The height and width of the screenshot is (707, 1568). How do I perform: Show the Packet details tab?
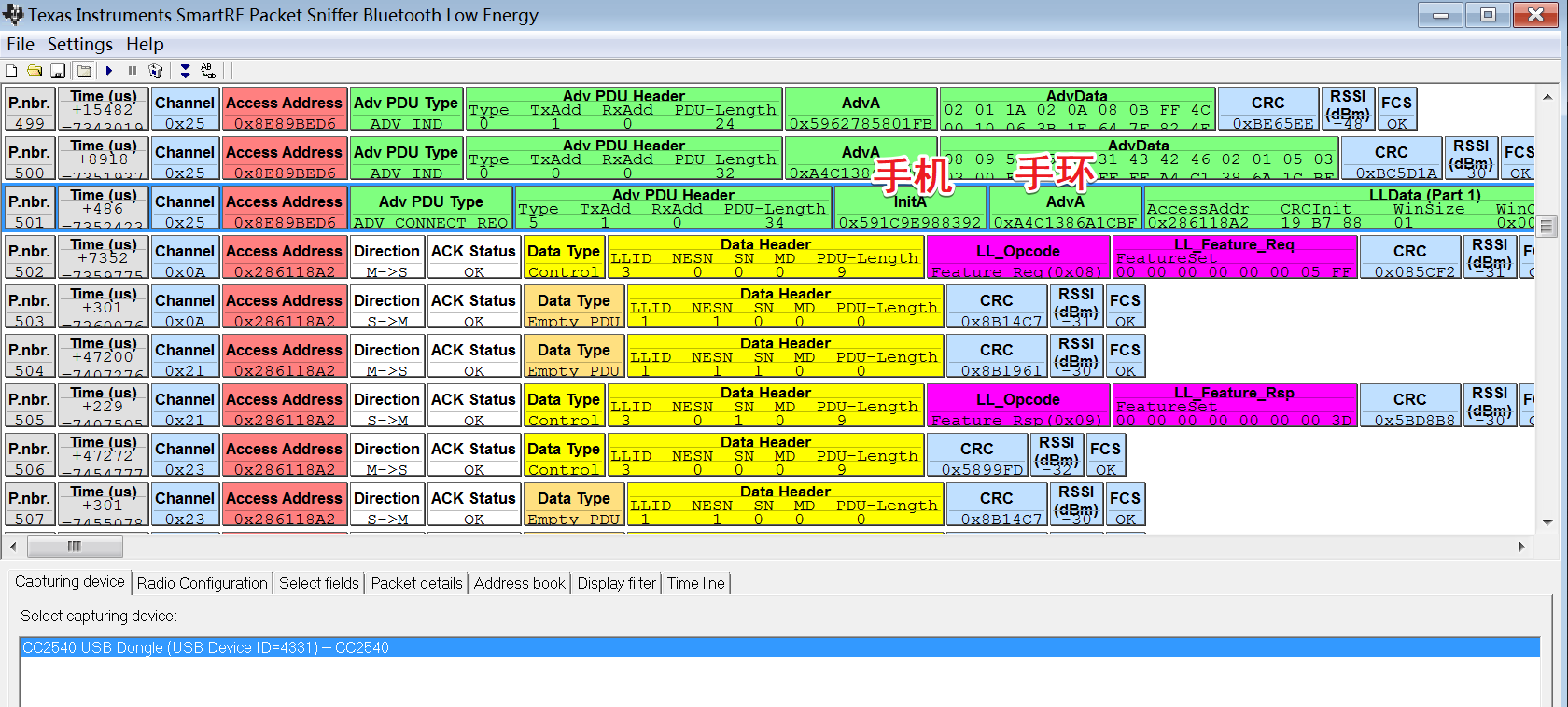pos(417,583)
